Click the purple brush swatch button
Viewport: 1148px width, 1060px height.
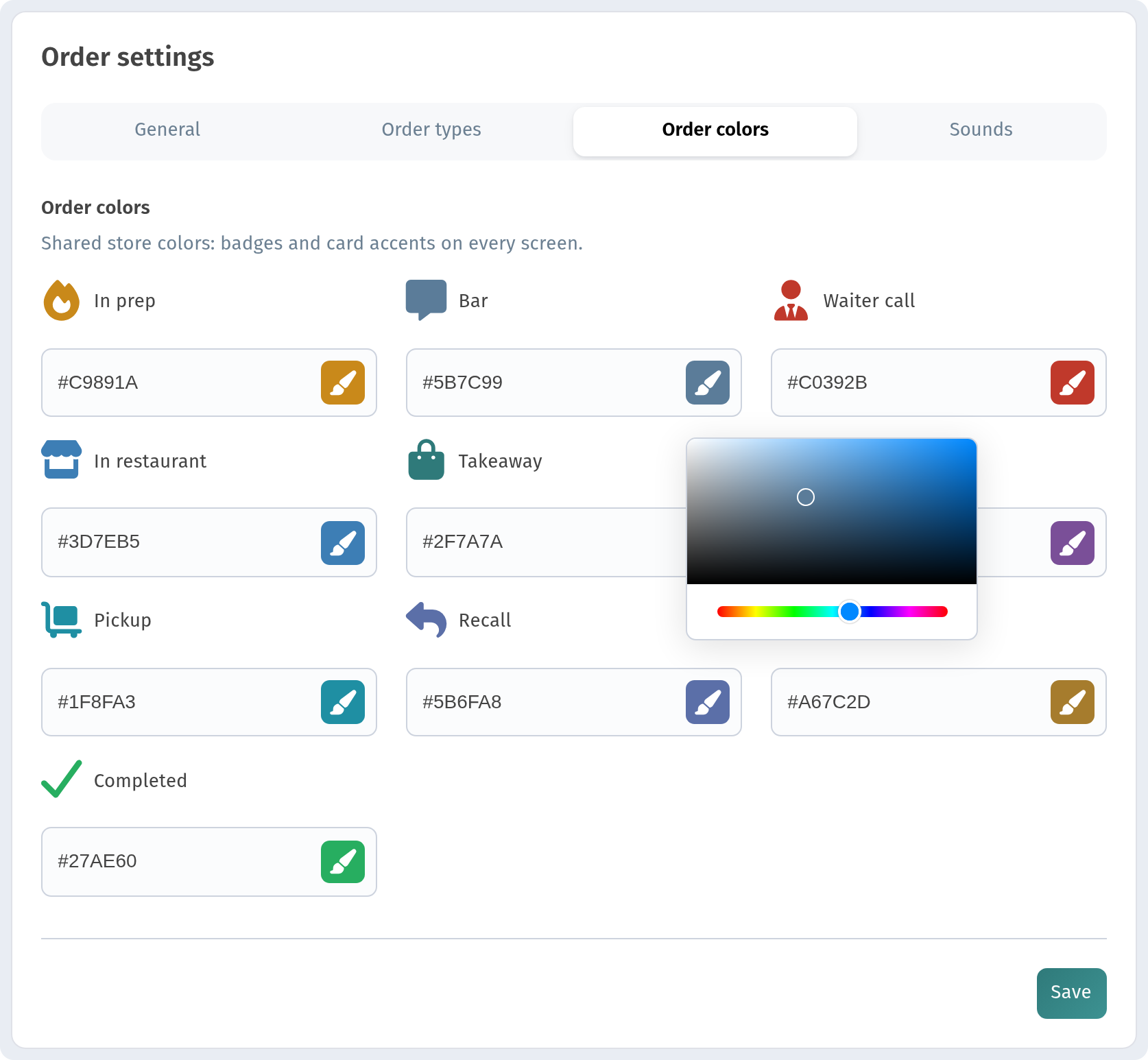(1073, 543)
